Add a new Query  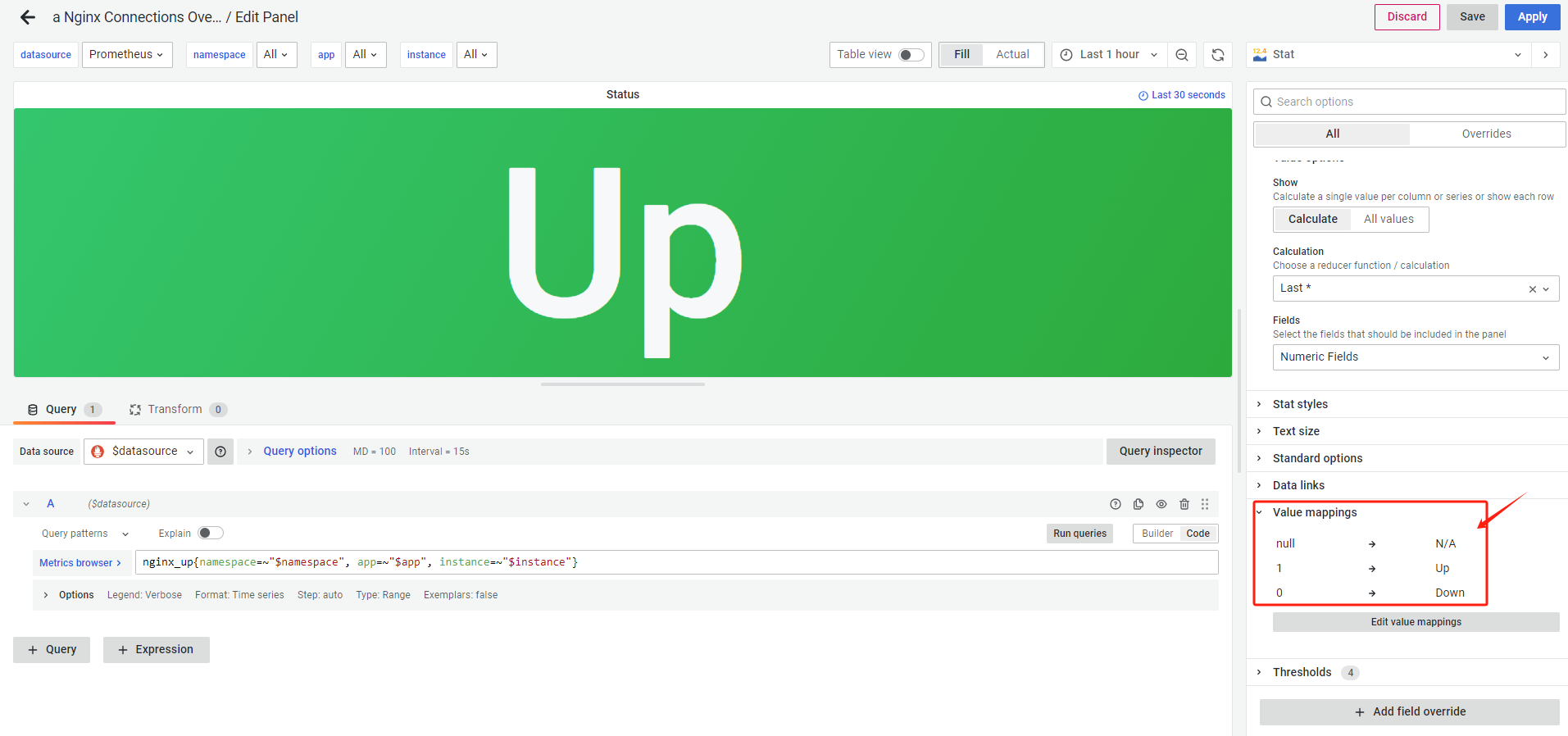coord(52,650)
